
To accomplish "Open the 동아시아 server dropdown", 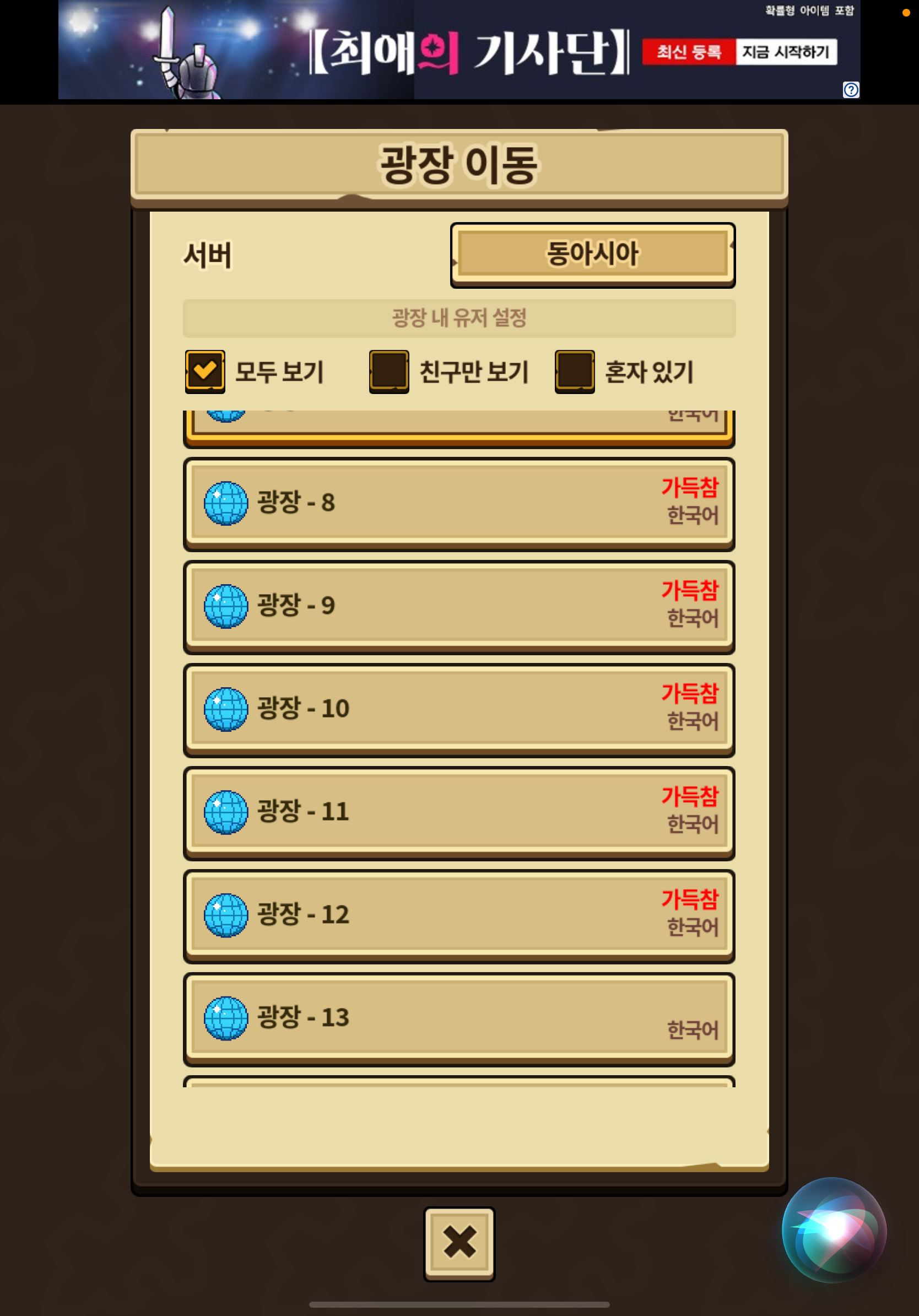I will coord(592,255).
